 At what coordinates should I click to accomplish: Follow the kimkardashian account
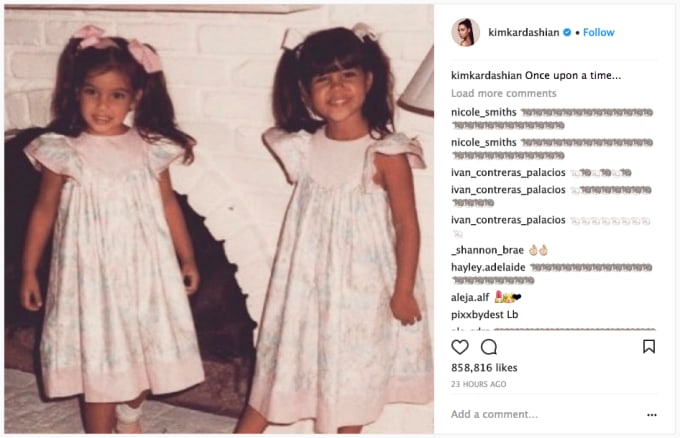[x=598, y=33]
